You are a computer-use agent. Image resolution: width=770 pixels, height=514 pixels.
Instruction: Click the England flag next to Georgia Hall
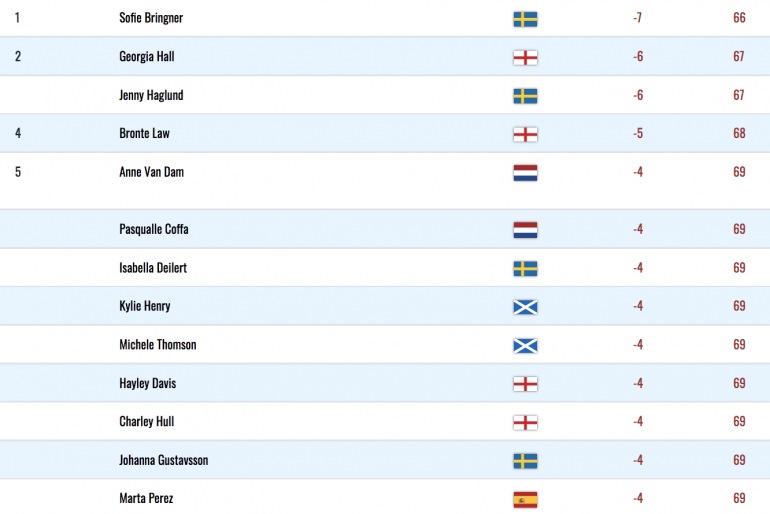(525, 58)
